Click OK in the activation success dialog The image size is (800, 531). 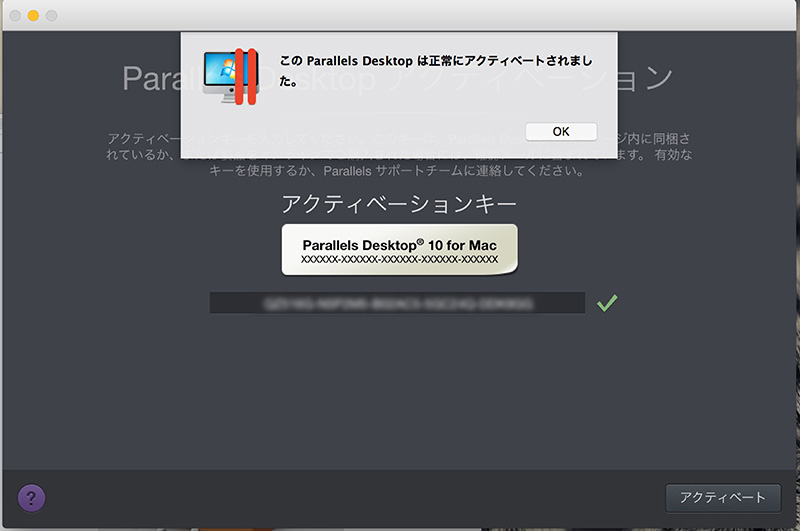[561, 132]
